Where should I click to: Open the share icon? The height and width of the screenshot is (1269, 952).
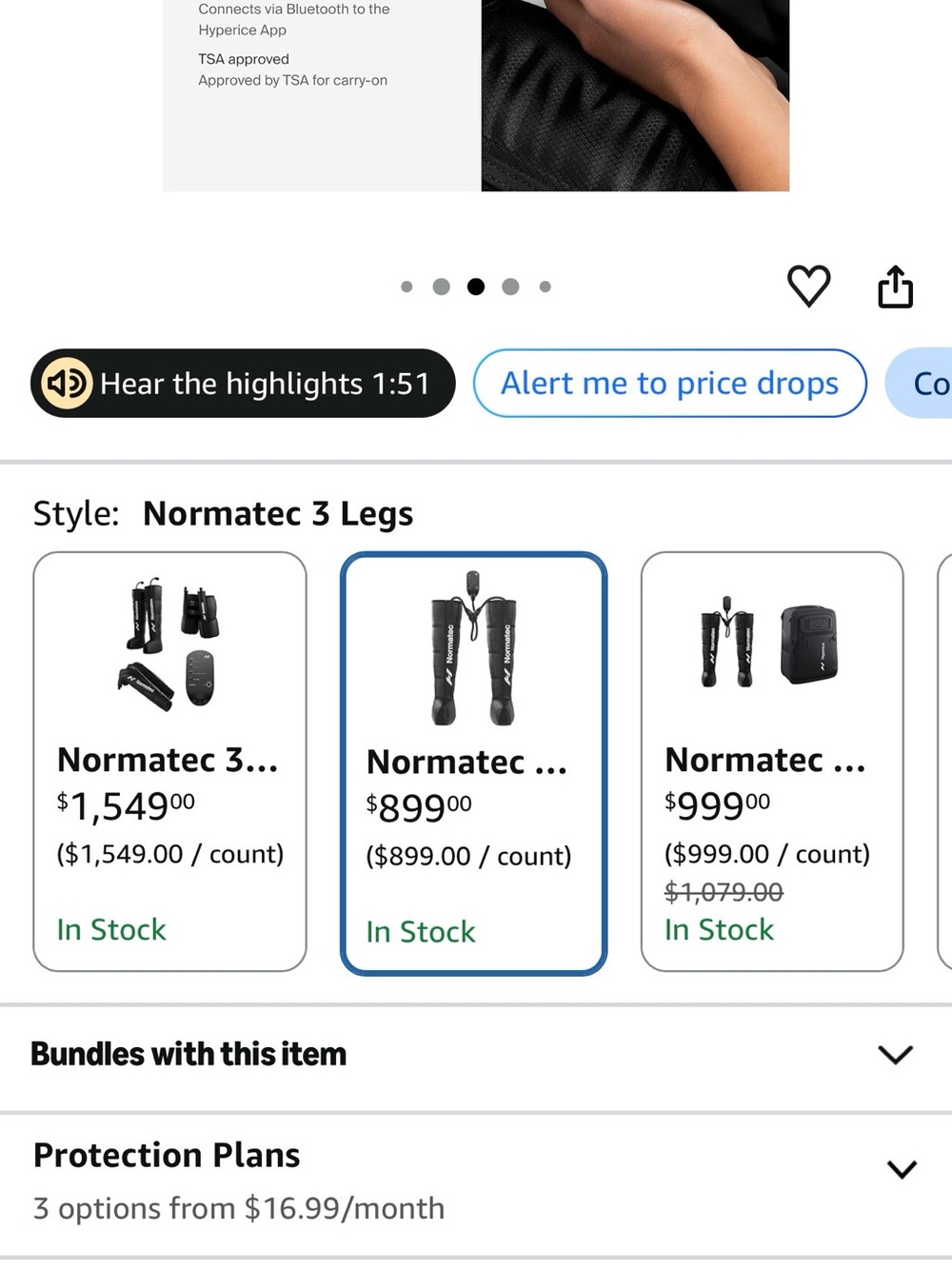coord(895,287)
